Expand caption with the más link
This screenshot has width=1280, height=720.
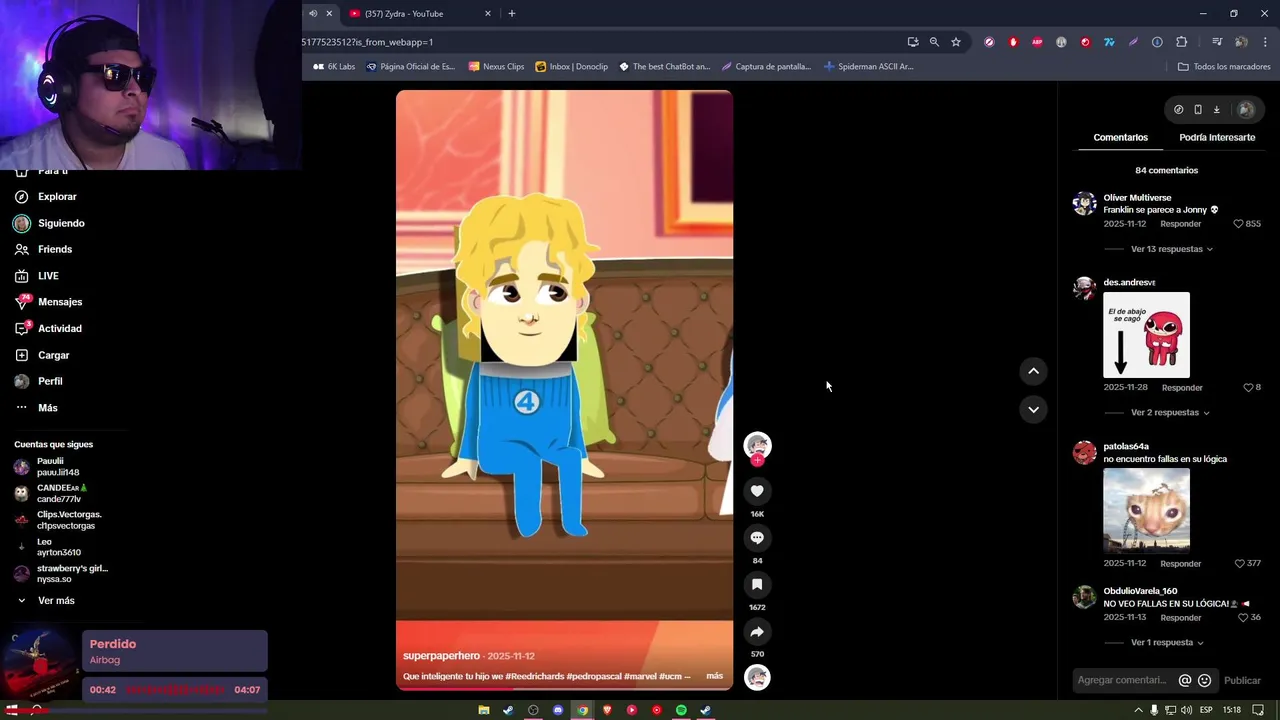tap(714, 676)
